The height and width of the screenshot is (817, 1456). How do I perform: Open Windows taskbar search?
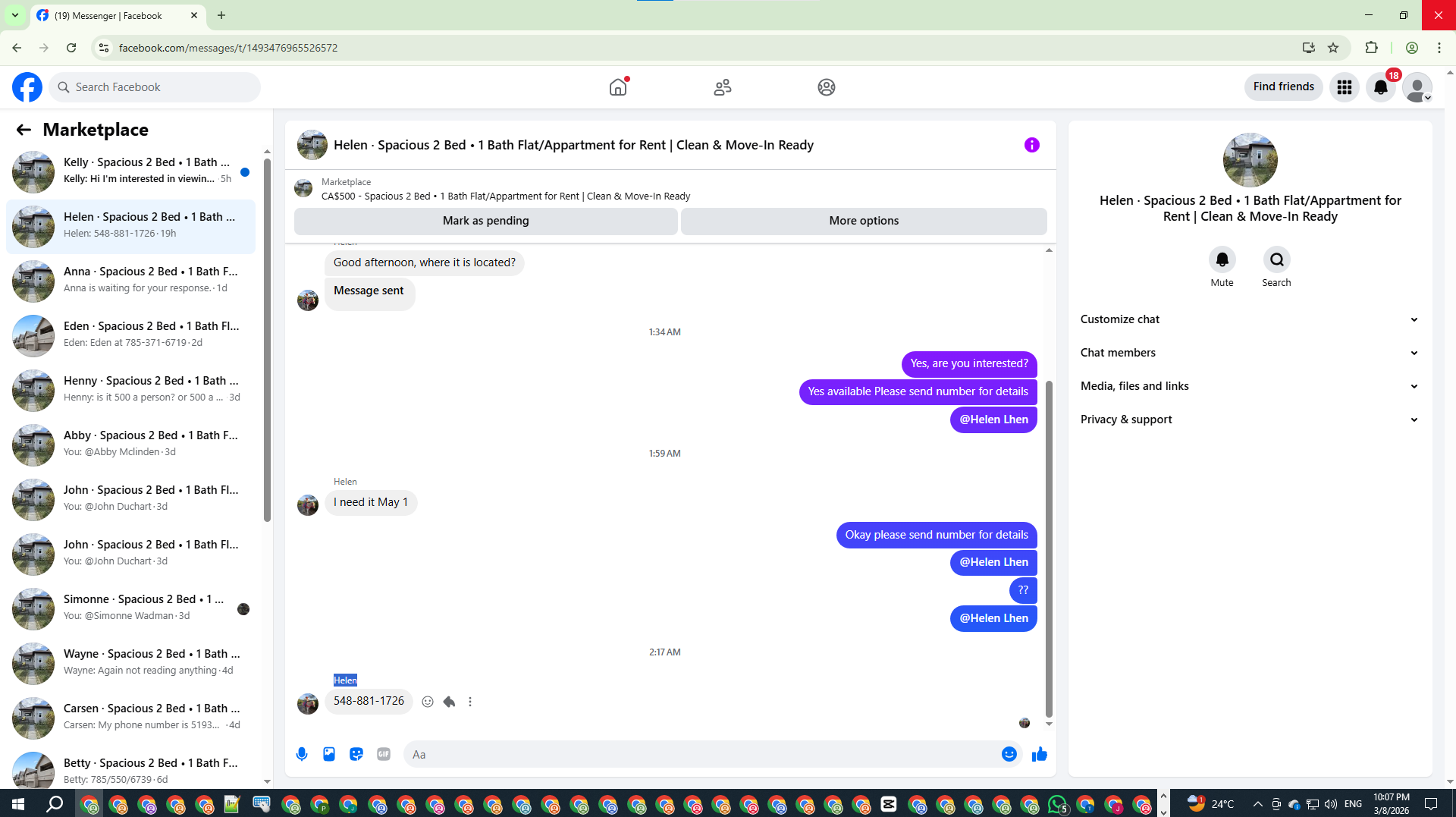[55, 804]
